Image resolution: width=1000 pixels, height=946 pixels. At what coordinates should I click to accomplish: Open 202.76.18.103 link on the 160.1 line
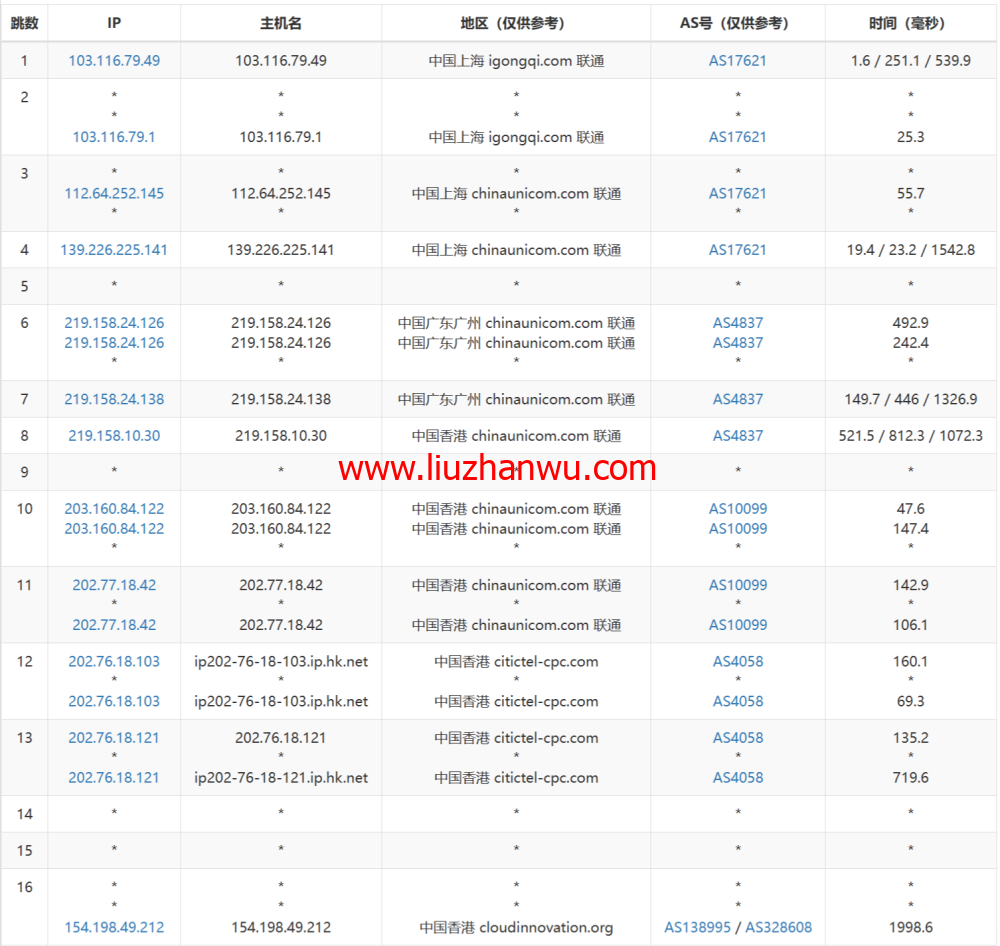[x=114, y=661]
